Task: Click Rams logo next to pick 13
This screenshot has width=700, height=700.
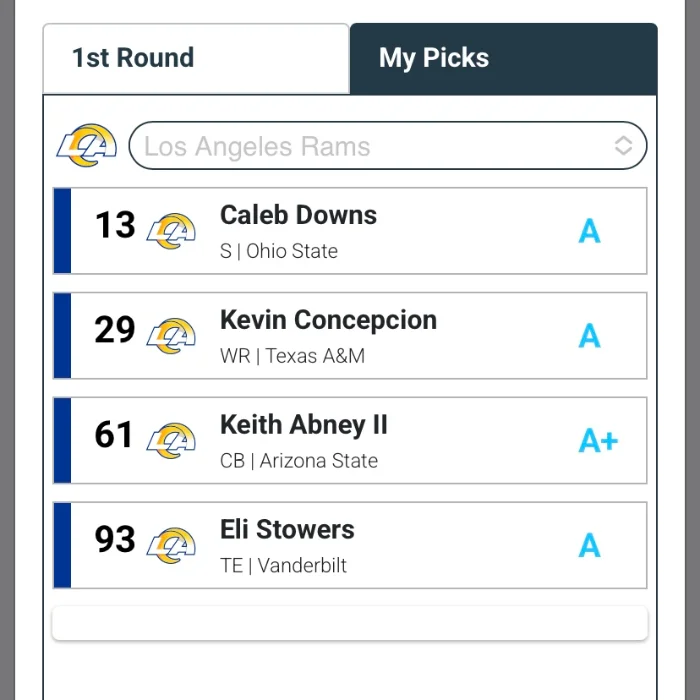Action: click(171, 231)
